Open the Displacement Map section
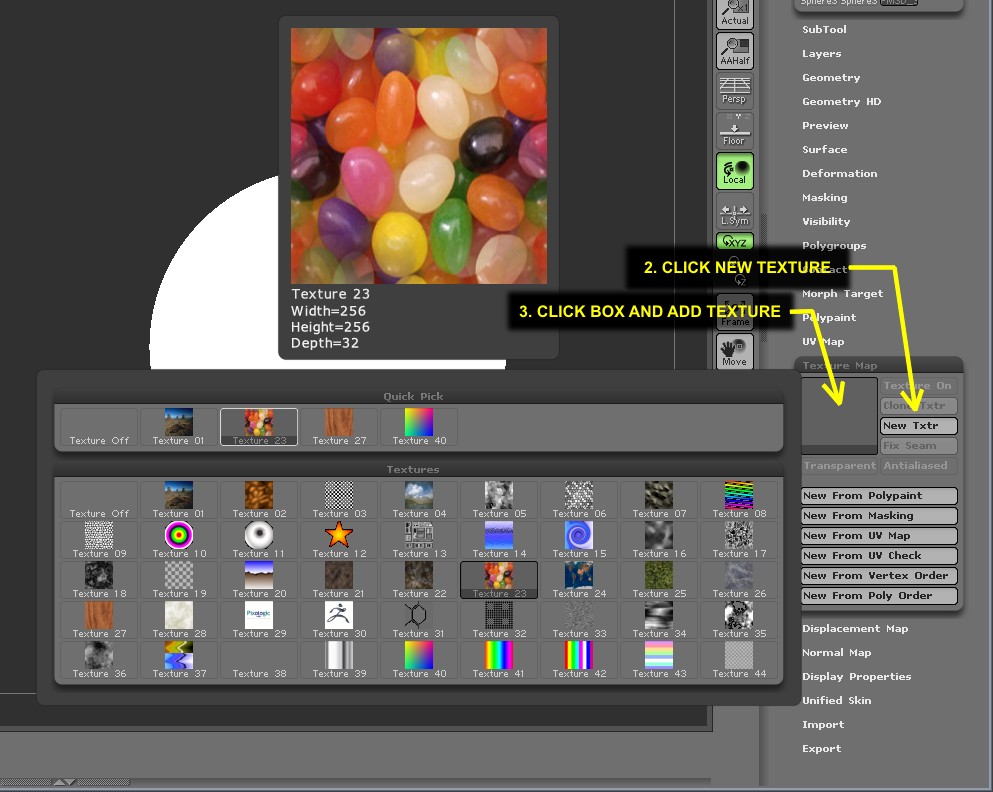993x792 pixels. coord(855,629)
